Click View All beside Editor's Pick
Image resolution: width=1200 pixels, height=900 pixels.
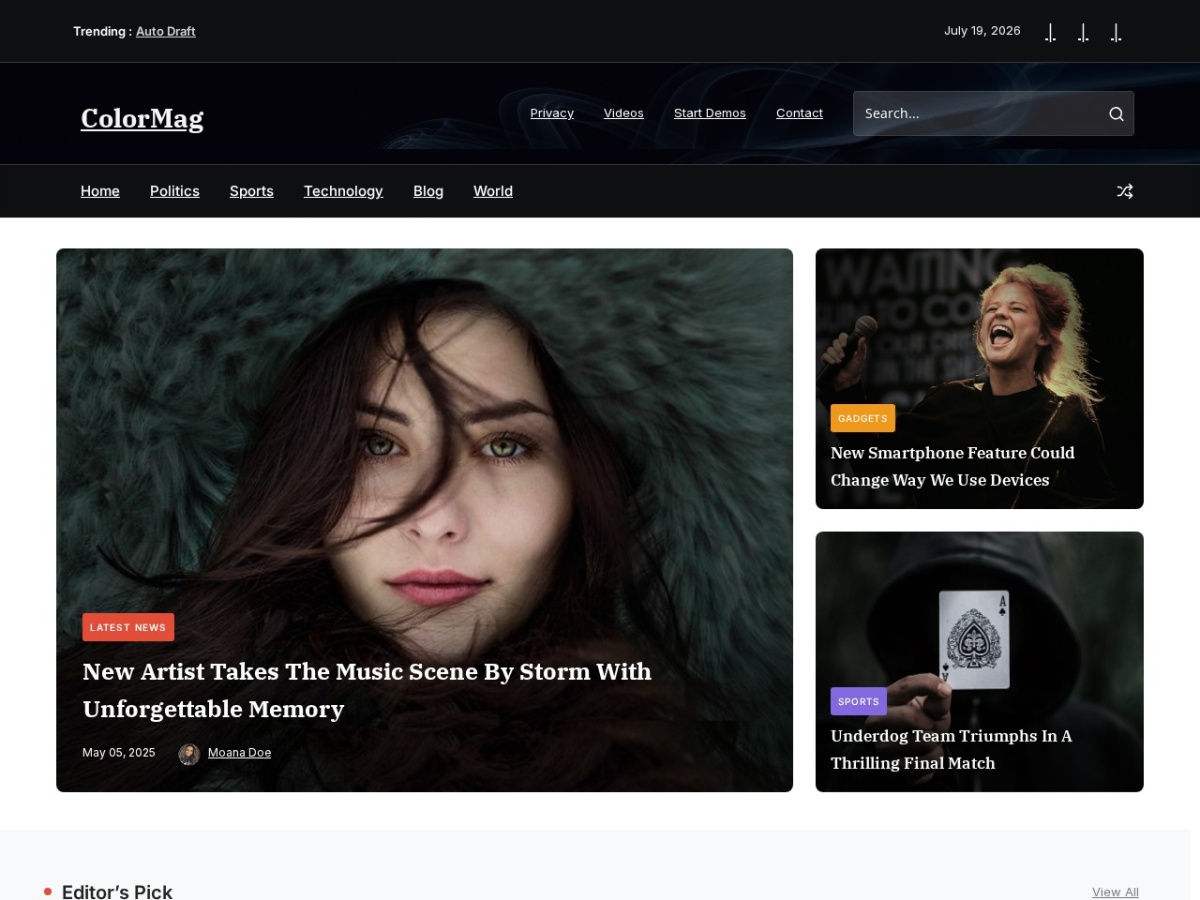(x=1115, y=892)
